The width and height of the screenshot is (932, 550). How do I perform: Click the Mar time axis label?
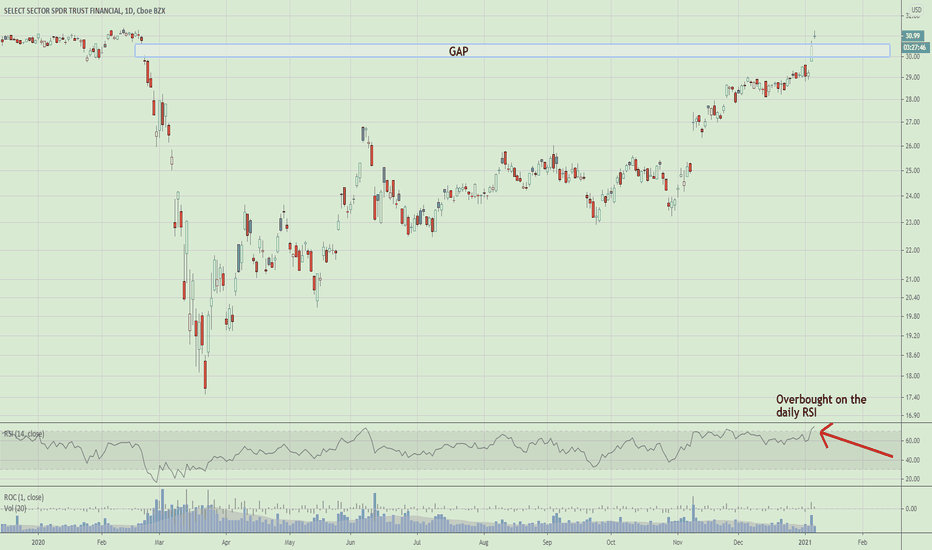coord(159,542)
